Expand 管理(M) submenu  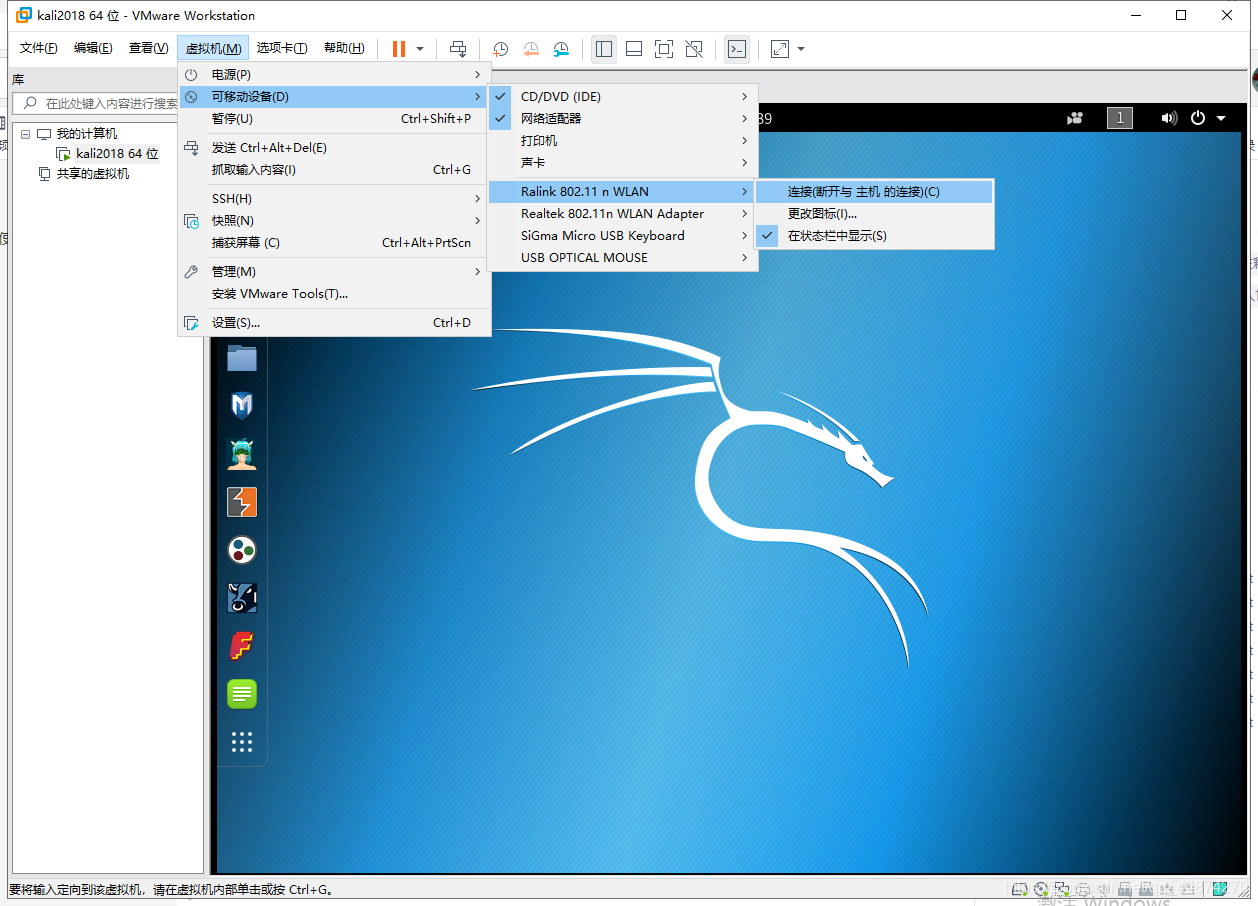point(335,272)
